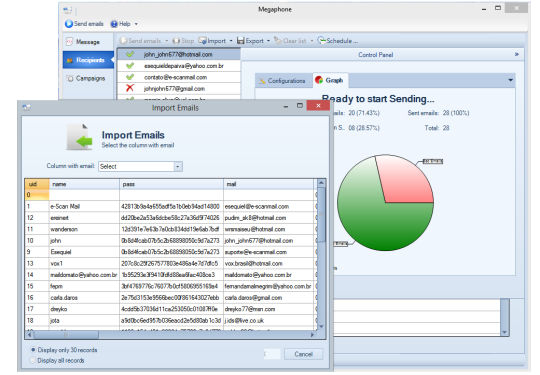The width and height of the screenshot is (540, 375).
Task: Click the mail column header
Action: pyautogui.click(x=269, y=184)
